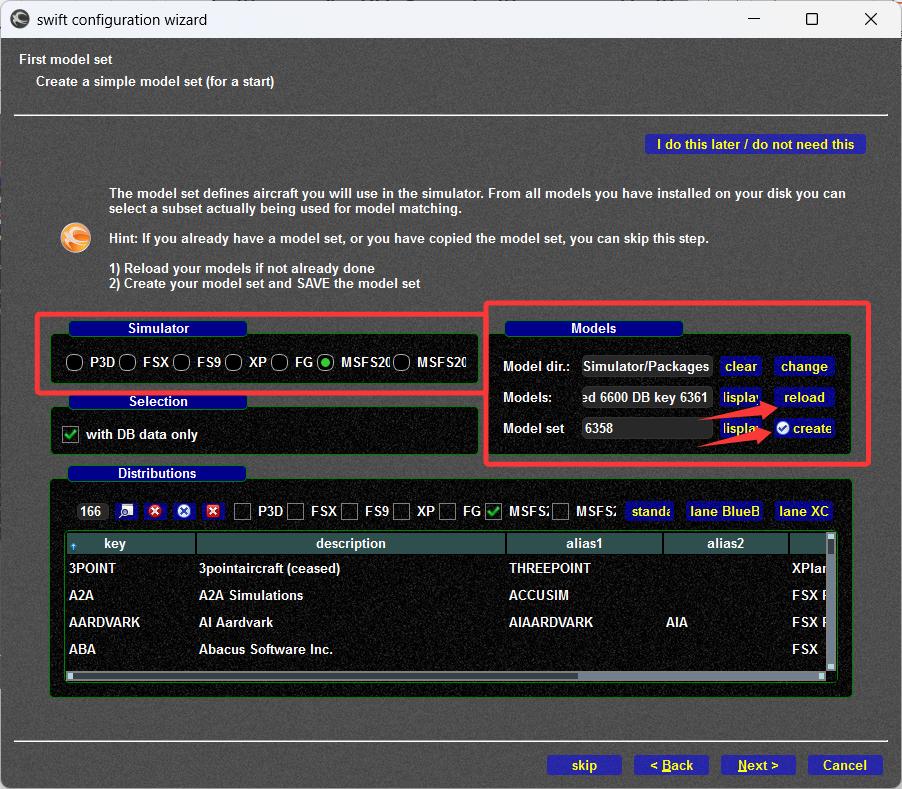Select the FSX simulator radio button
This screenshot has height=789, width=902.
click(x=128, y=362)
